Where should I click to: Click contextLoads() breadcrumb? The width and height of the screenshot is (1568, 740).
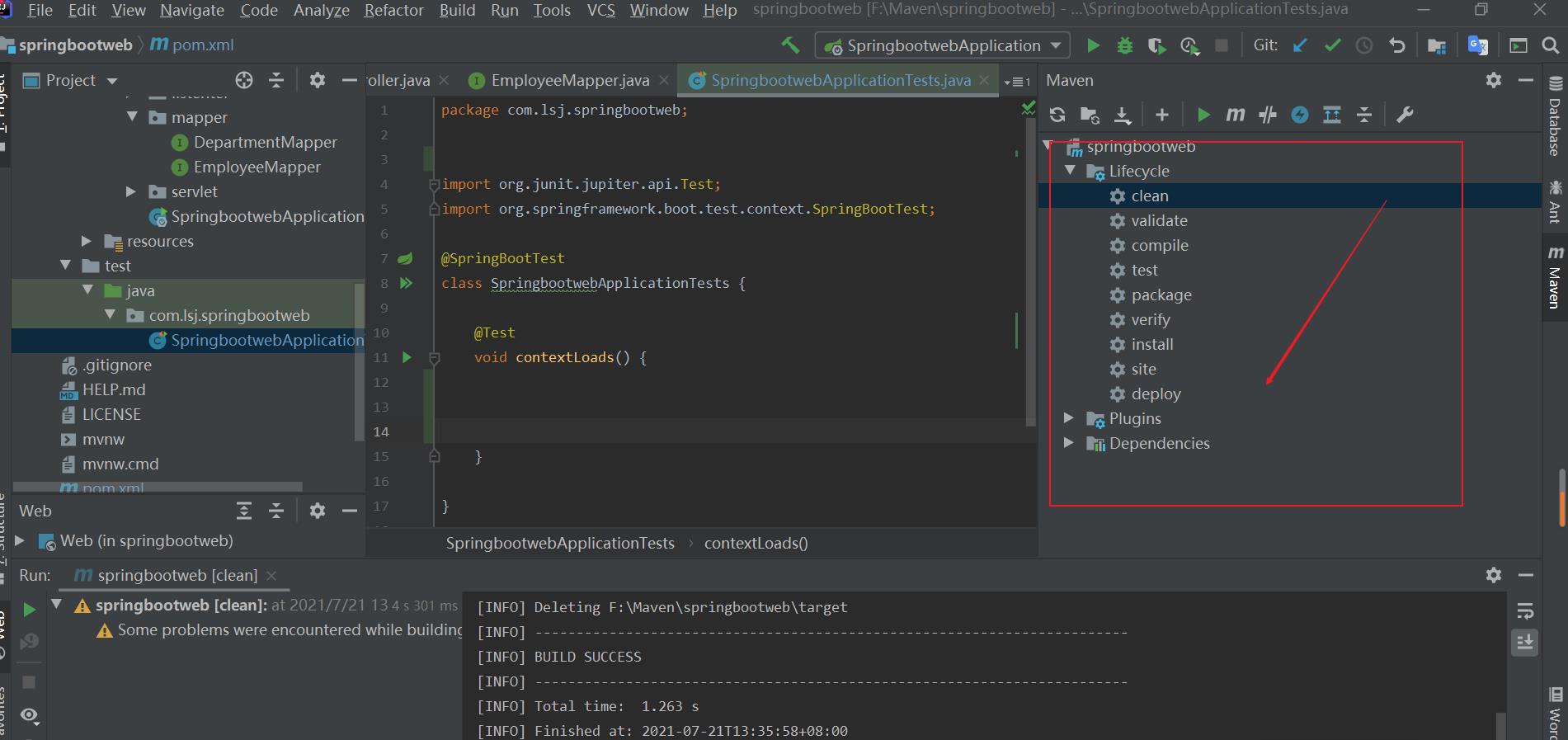(756, 543)
